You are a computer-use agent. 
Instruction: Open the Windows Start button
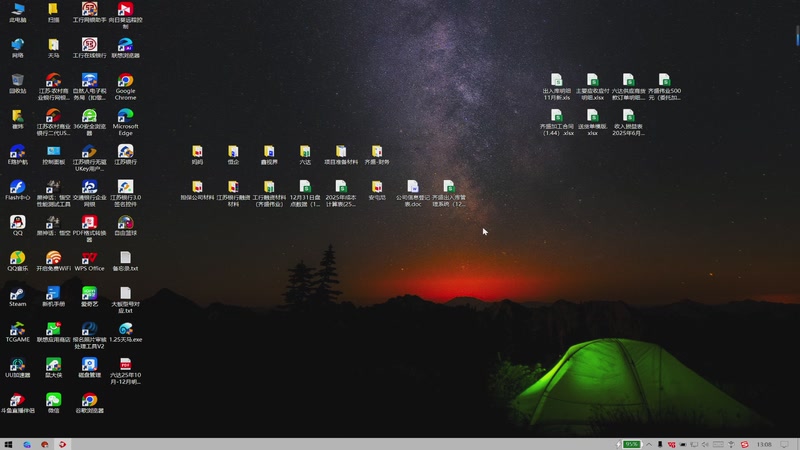[x=8, y=444]
